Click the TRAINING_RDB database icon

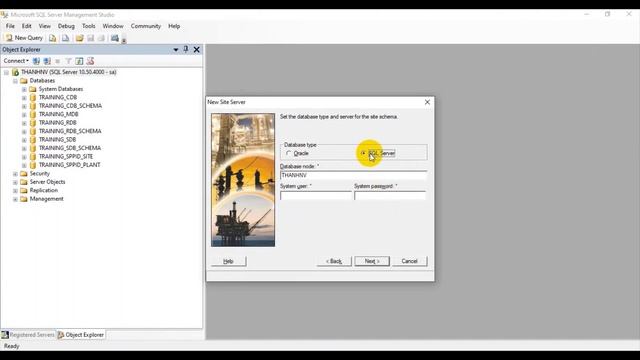click(33, 123)
